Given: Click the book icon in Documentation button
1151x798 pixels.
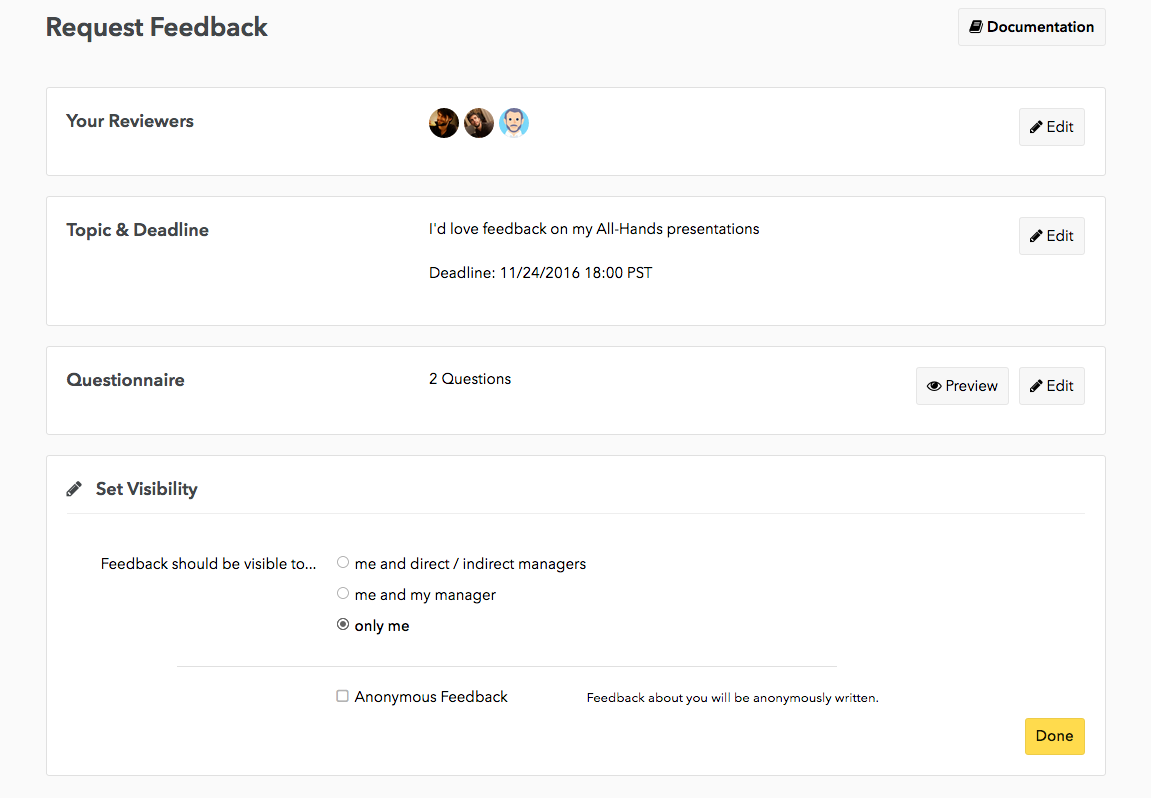Looking at the screenshot, I should tap(976, 27).
